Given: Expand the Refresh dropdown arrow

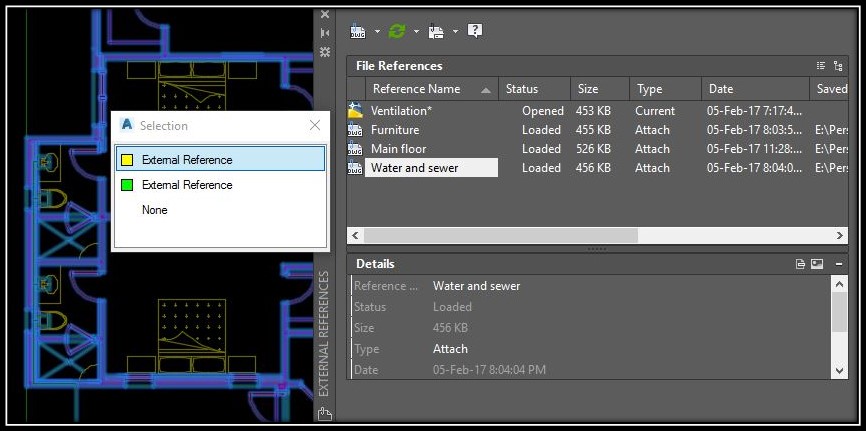Looking at the screenshot, I should pos(416,31).
